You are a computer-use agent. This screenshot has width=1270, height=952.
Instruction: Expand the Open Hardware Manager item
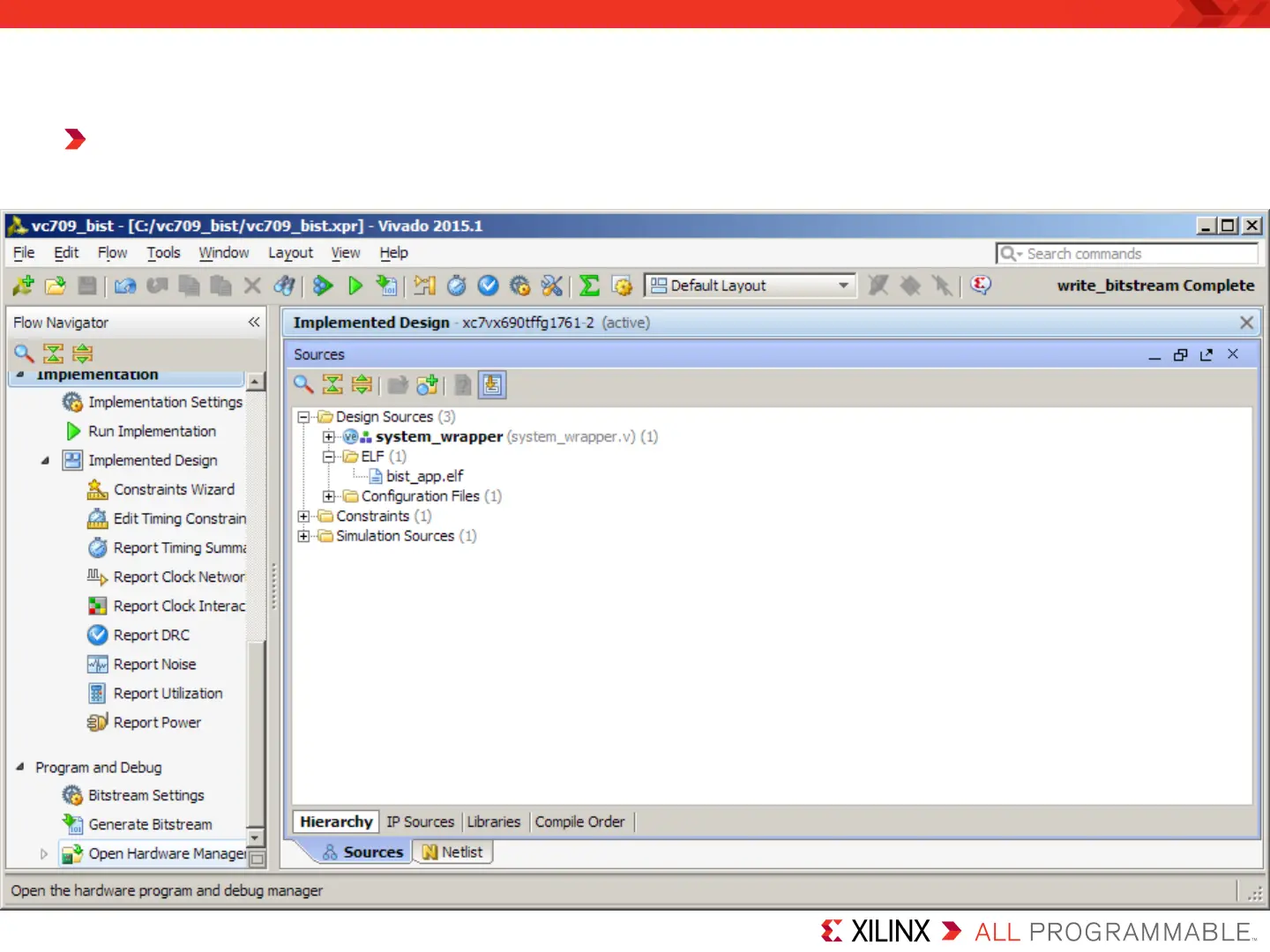44,853
